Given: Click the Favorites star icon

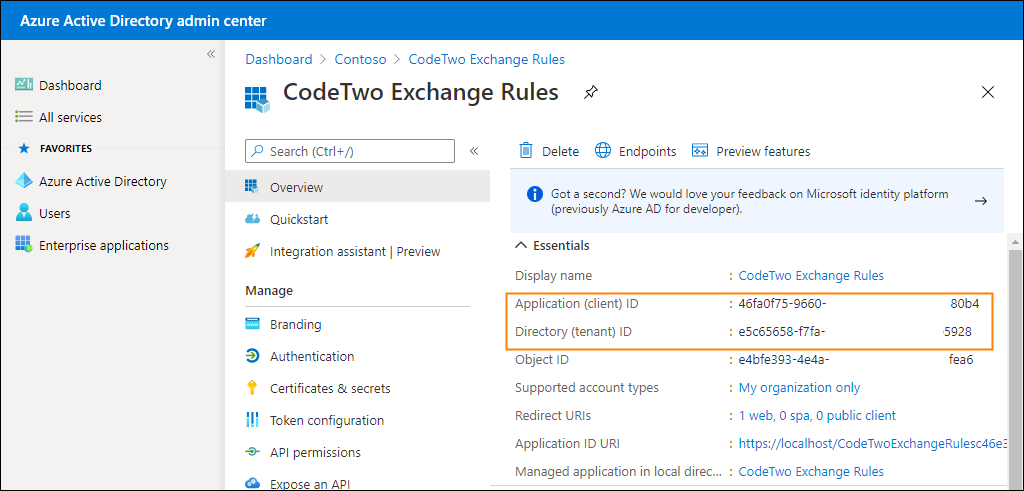Looking at the screenshot, I should (x=24, y=149).
